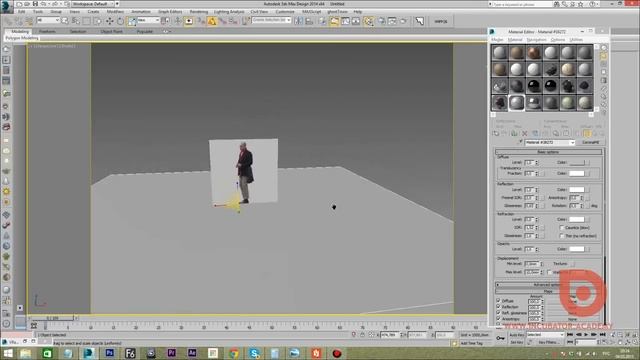Open the selection filter All dropdown
Screen dimensions: 640x360
[x=48, y=20]
